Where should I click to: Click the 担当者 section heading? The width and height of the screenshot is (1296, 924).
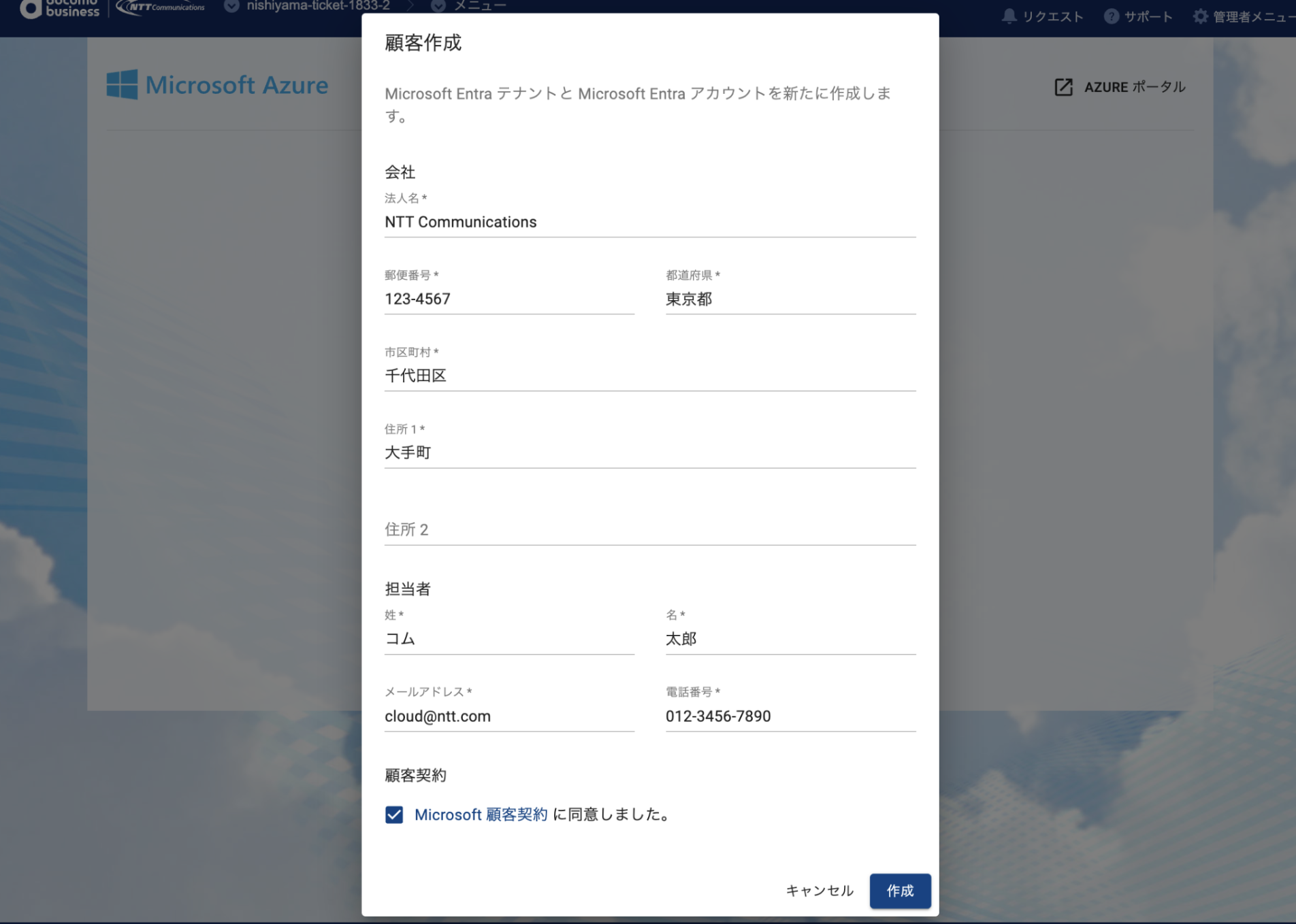pos(407,589)
